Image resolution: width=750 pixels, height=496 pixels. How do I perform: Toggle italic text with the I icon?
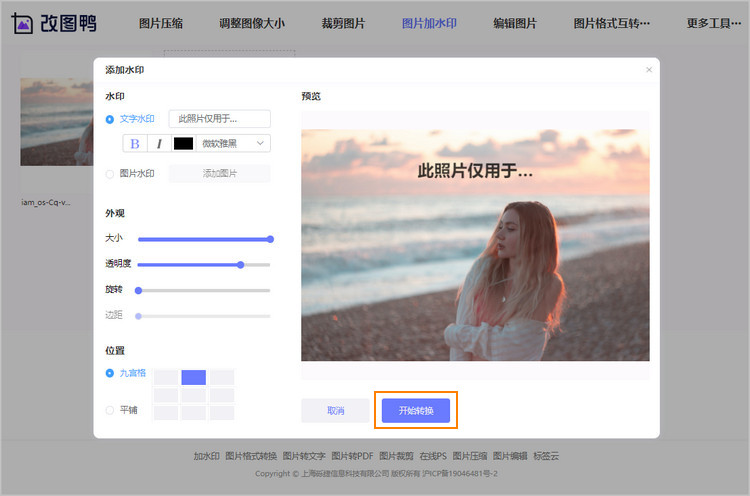point(159,143)
